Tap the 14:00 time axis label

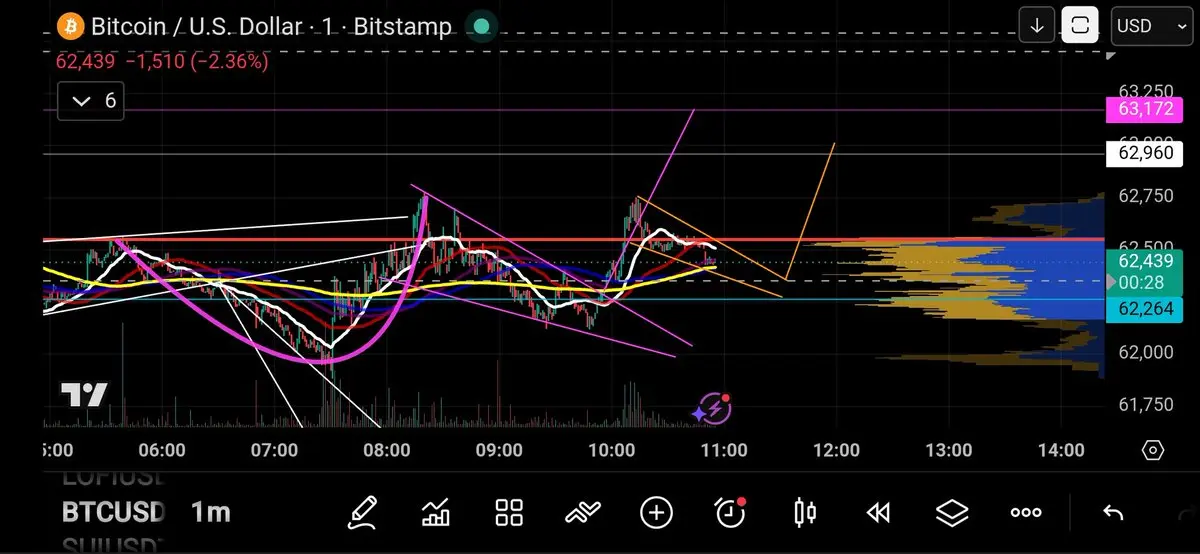point(1060,451)
